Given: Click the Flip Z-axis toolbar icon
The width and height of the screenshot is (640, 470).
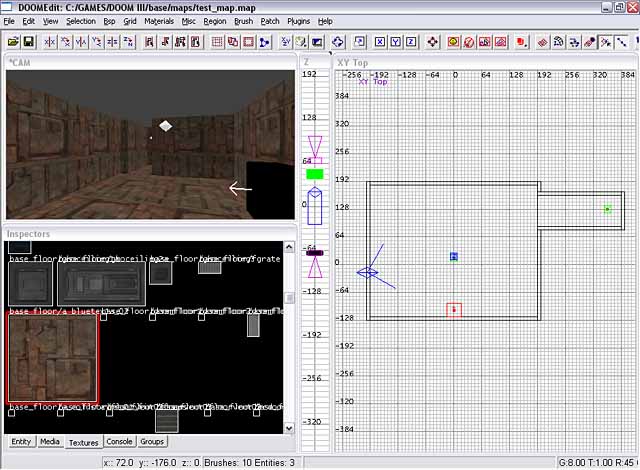Looking at the screenshot, I should (x=112, y=42).
